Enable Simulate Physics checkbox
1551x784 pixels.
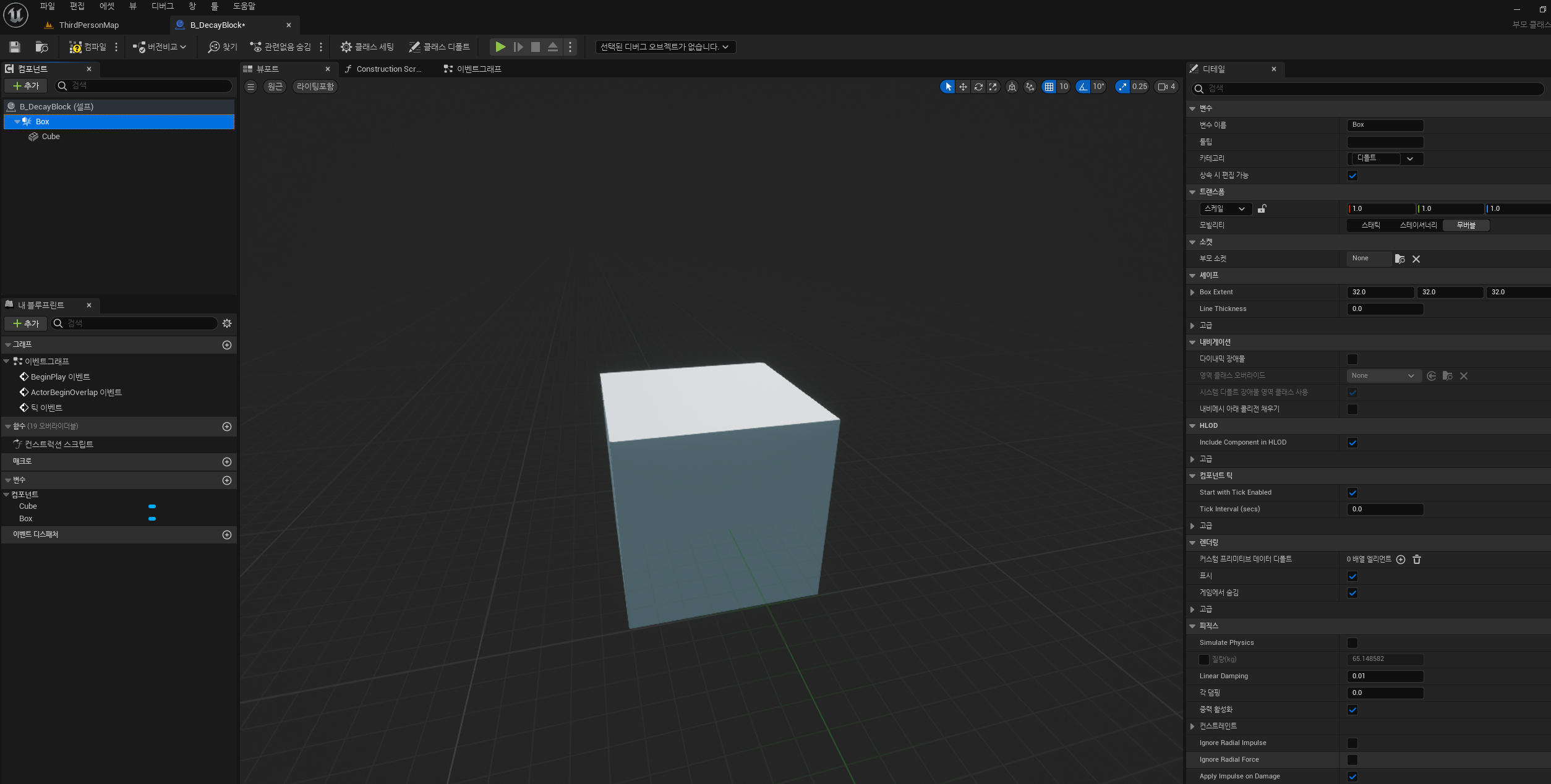tap(1352, 643)
